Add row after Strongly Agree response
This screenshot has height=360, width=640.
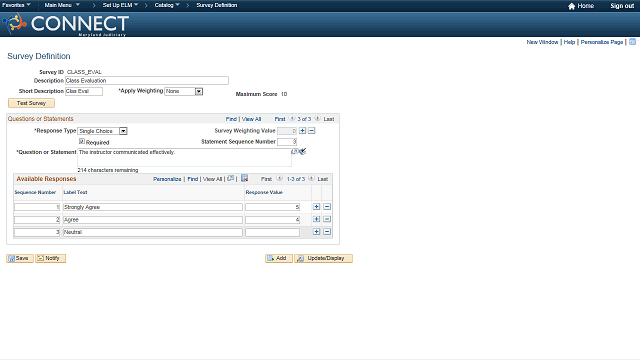pyautogui.click(x=316, y=207)
